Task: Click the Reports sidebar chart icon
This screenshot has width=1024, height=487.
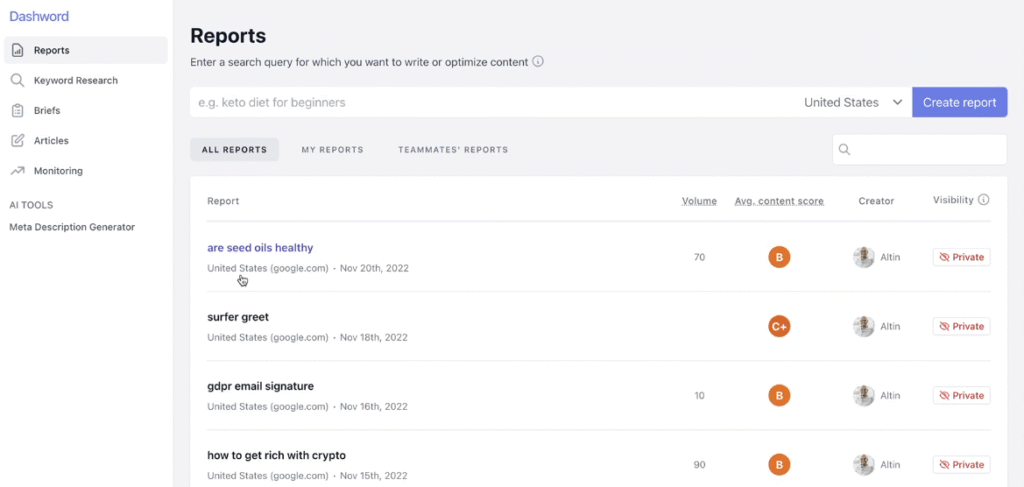Action: pyautogui.click(x=17, y=50)
